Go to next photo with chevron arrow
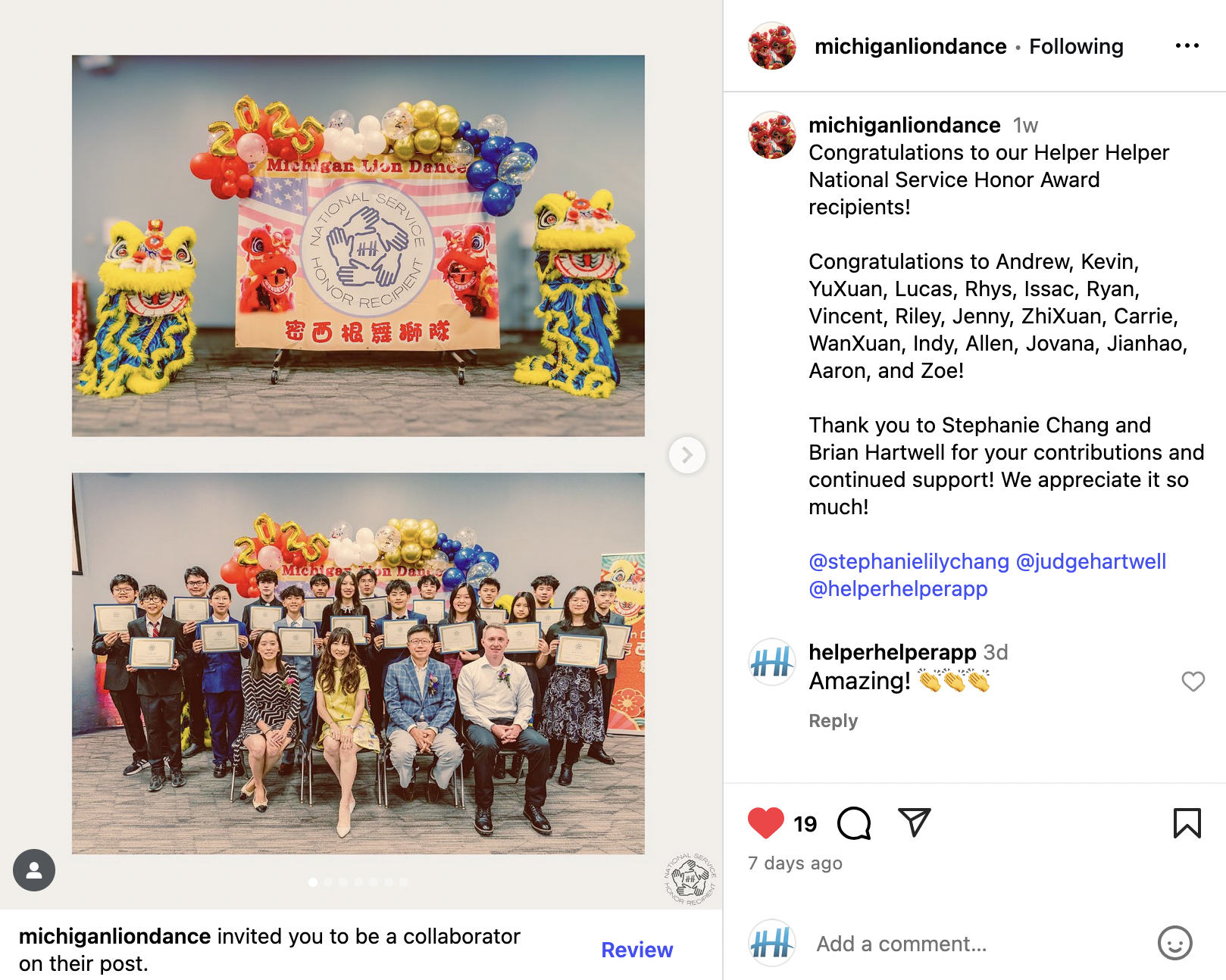The image size is (1226, 980). point(686,455)
